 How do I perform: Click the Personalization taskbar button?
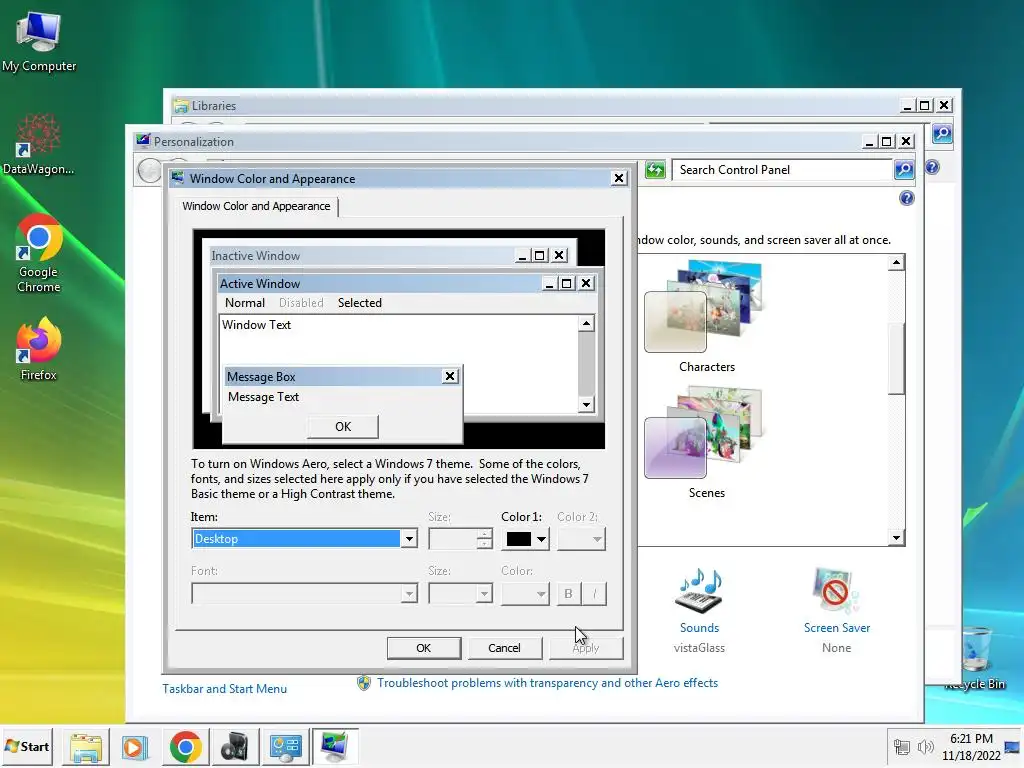(x=334, y=747)
